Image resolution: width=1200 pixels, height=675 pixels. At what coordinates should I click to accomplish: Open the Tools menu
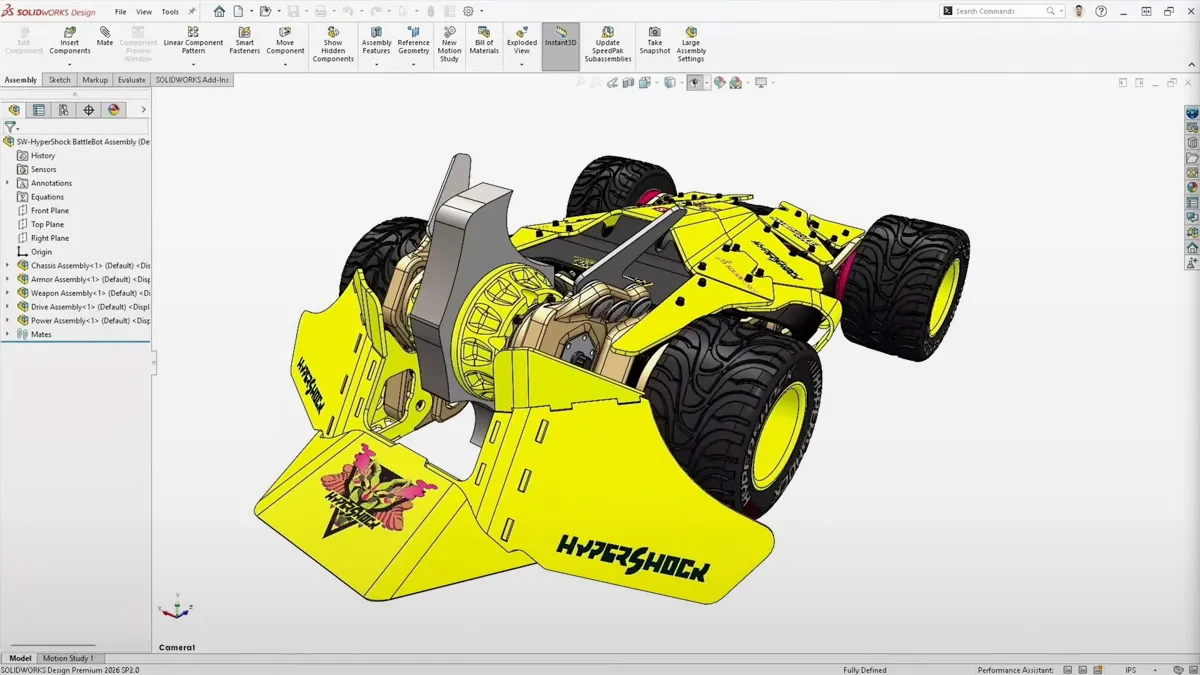pos(170,12)
